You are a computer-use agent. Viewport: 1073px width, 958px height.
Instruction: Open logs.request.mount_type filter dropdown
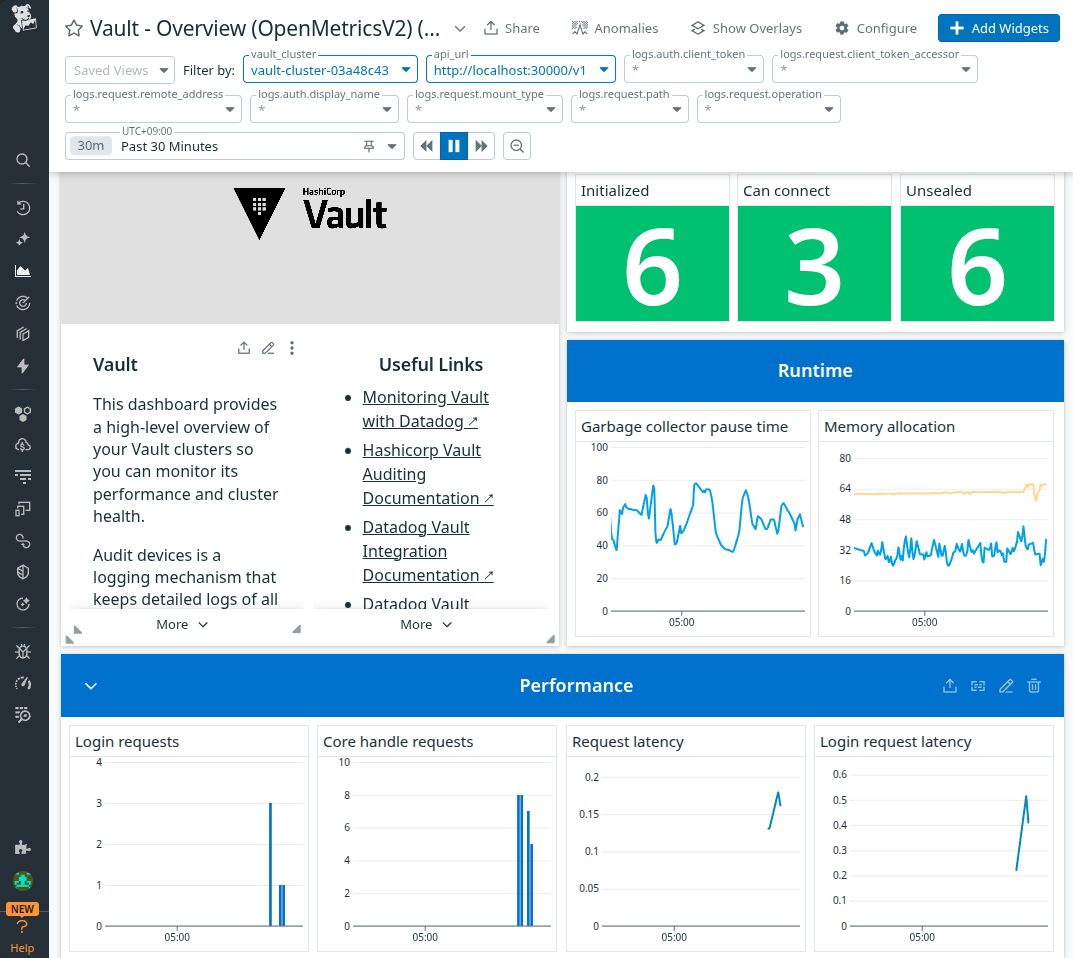pos(484,109)
